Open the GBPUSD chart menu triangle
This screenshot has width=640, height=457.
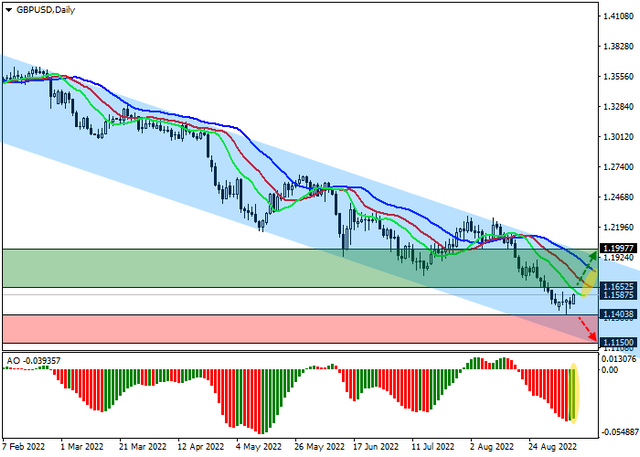(x=9, y=10)
